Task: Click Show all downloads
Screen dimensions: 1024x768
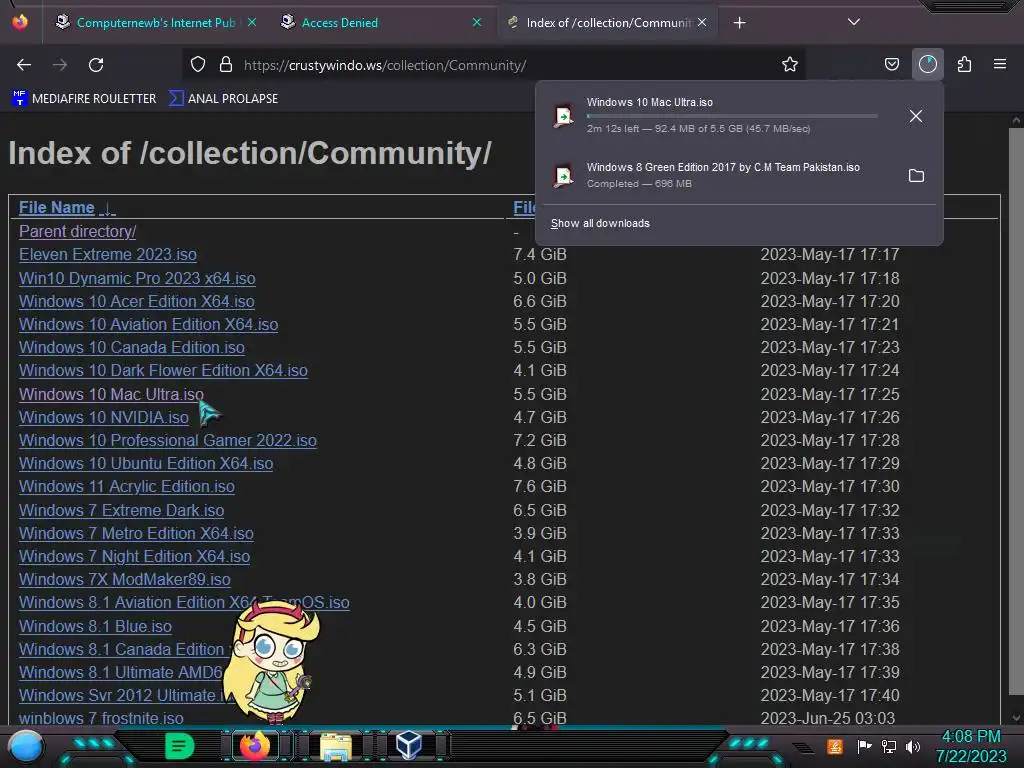Action: coord(600,223)
